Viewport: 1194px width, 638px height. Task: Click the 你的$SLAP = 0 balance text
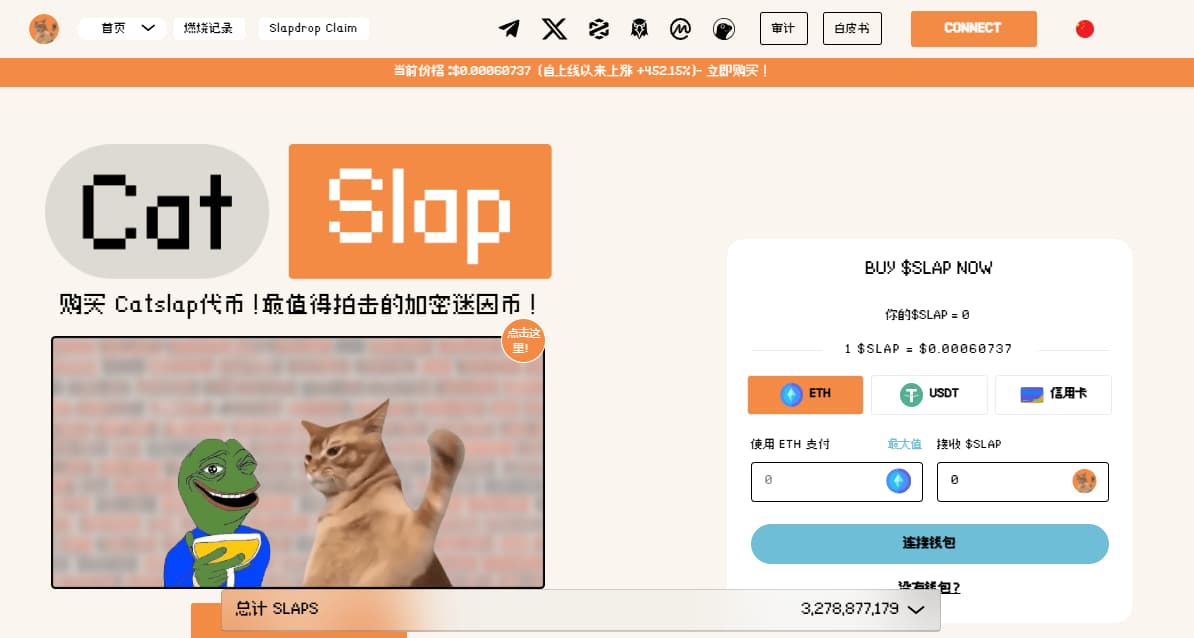click(x=927, y=314)
